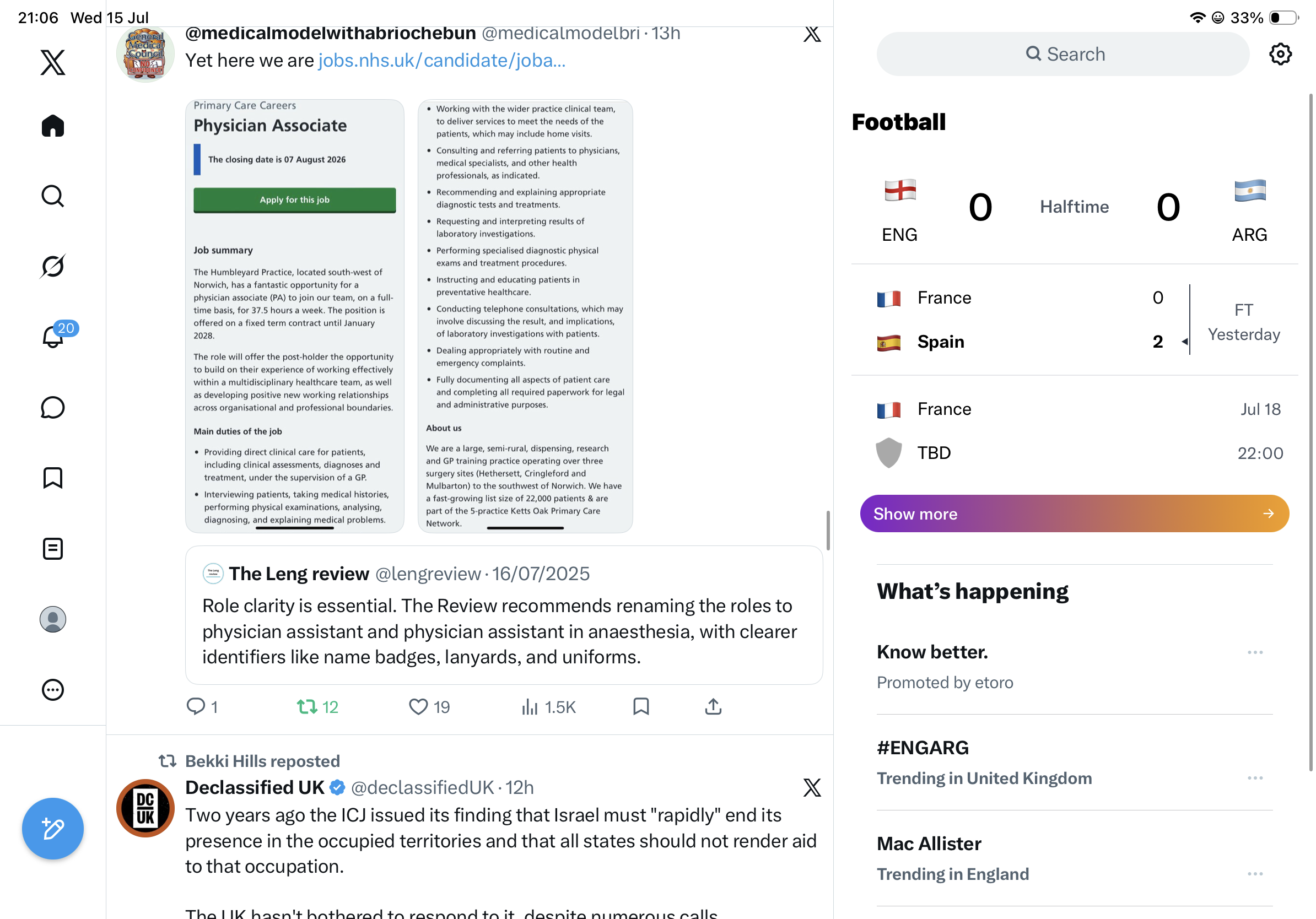Open the Messages chat bubble icon
Image resolution: width=1316 pixels, height=919 pixels.
tap(53, 407)
